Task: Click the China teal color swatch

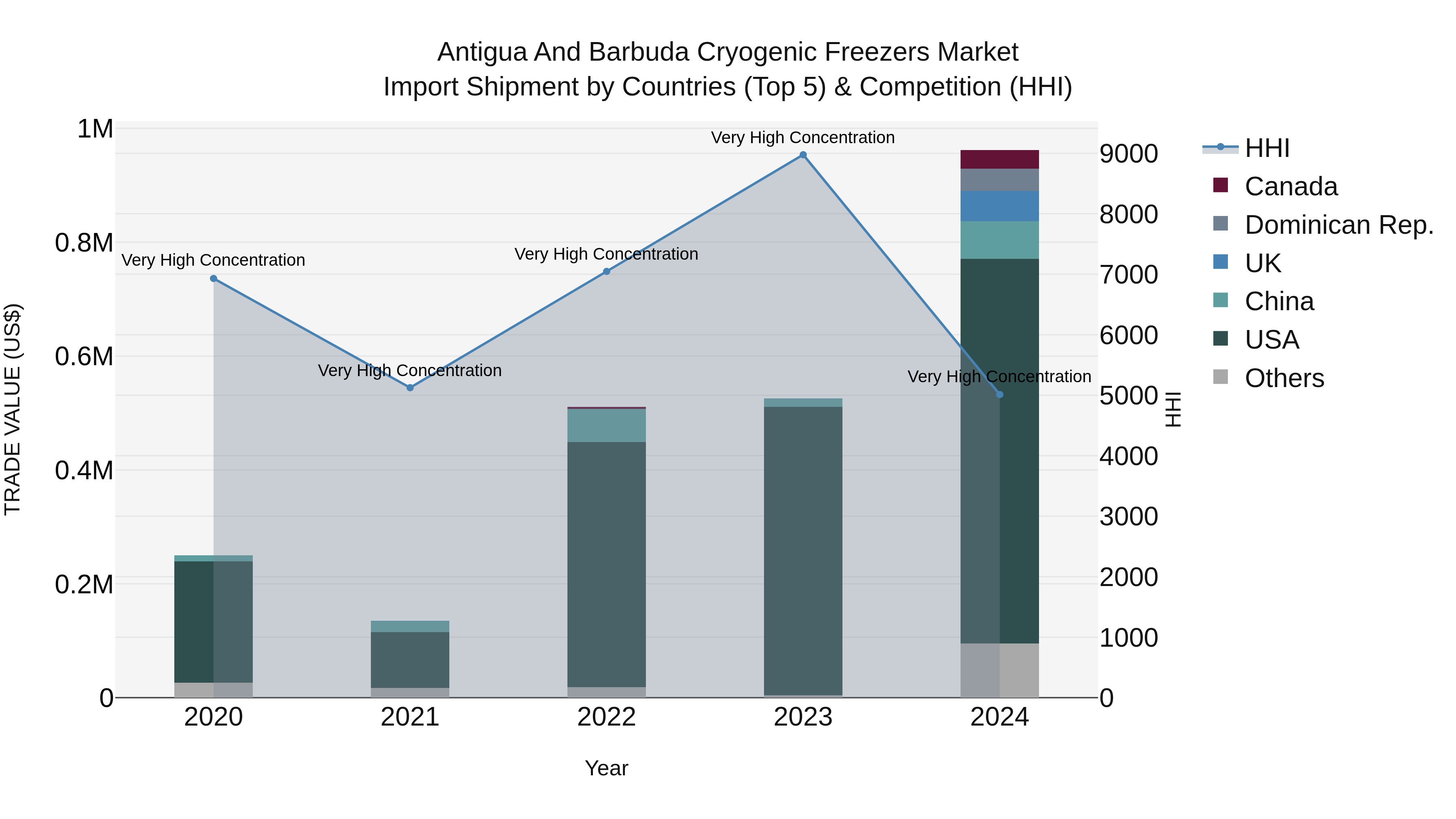Action: [1221, 300]
